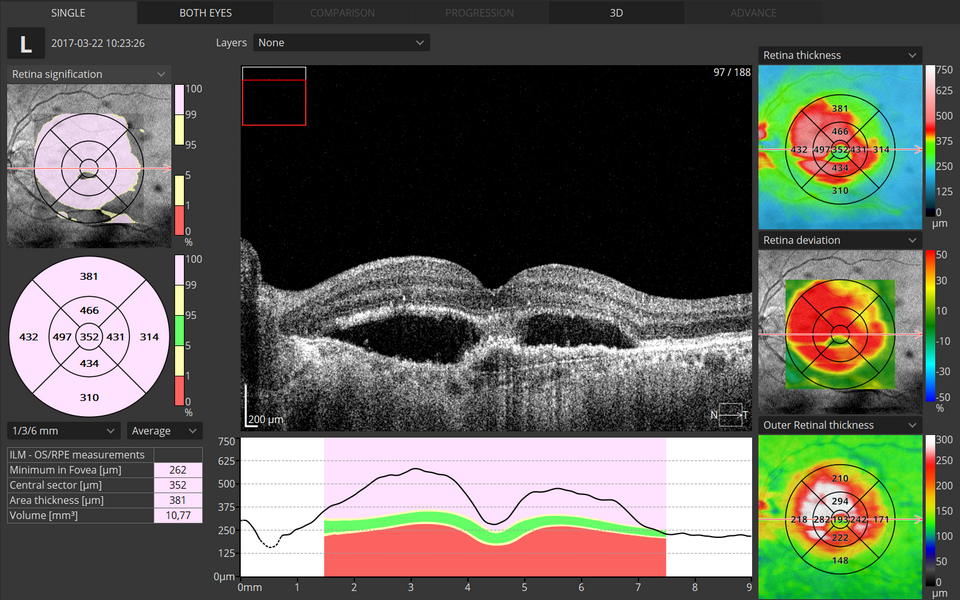Select the SINGLE tab

(68, 13)
